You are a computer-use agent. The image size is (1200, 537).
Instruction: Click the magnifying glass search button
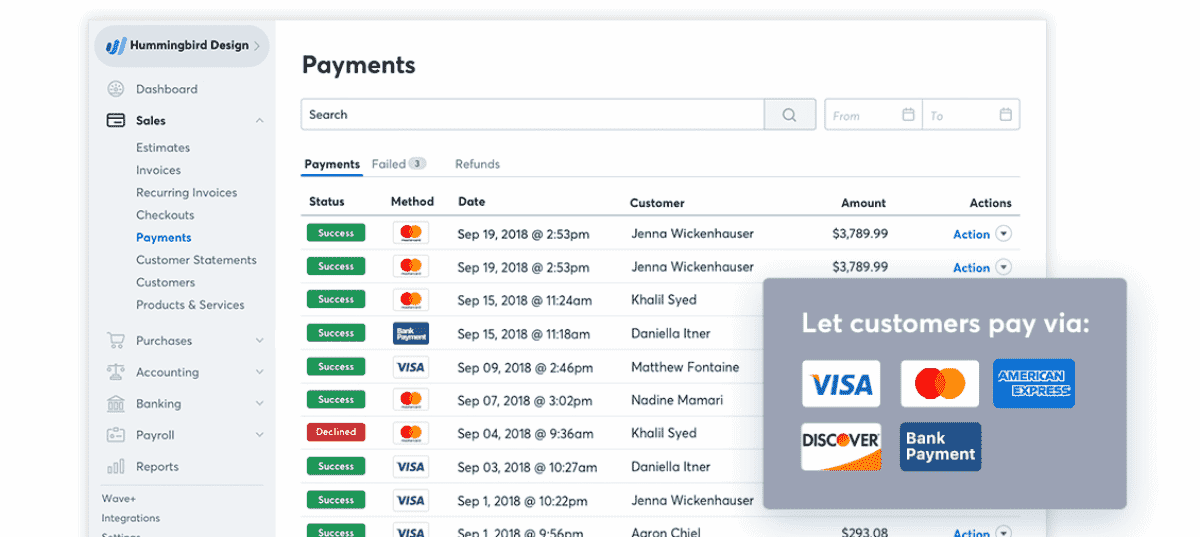(x=790, y=115)
